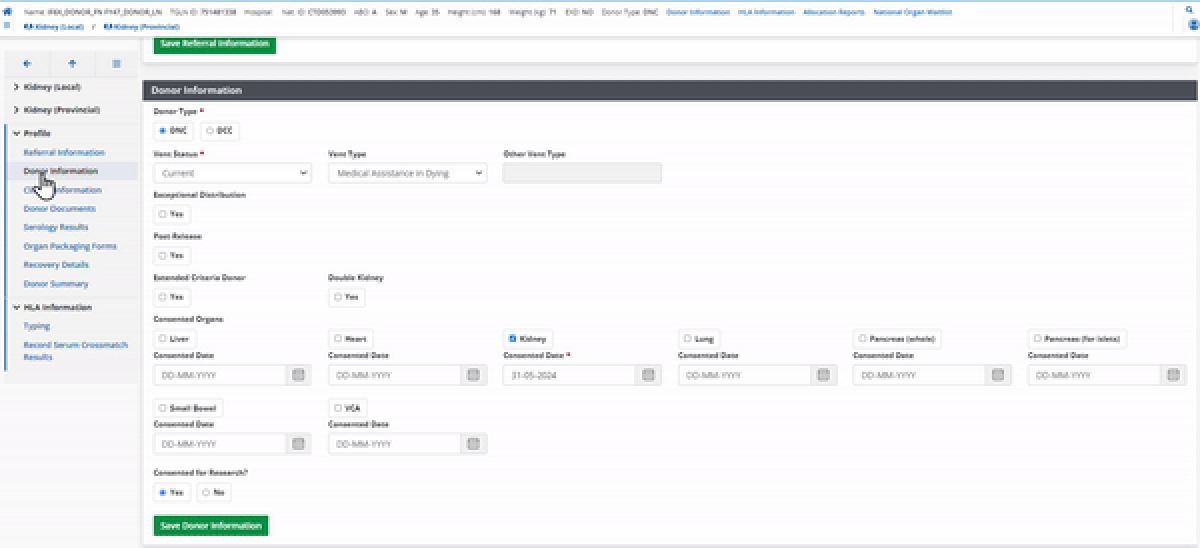Click the up arrow in the sidebar toolbar
This screenshot has height=548, width=1200.
[x=72, y=63]
